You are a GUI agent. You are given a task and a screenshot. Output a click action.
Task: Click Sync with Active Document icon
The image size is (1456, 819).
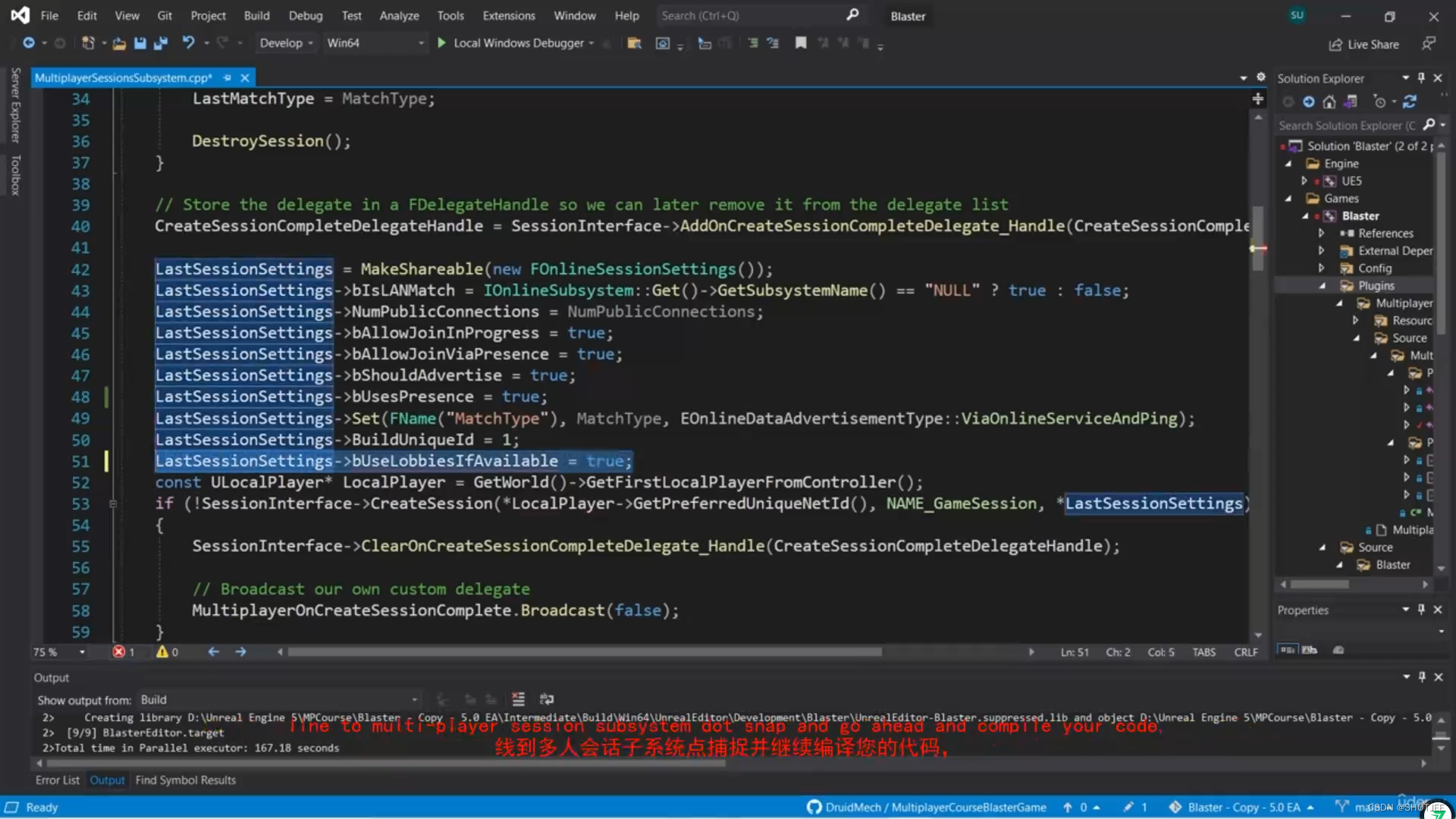tap(1410, 102)
